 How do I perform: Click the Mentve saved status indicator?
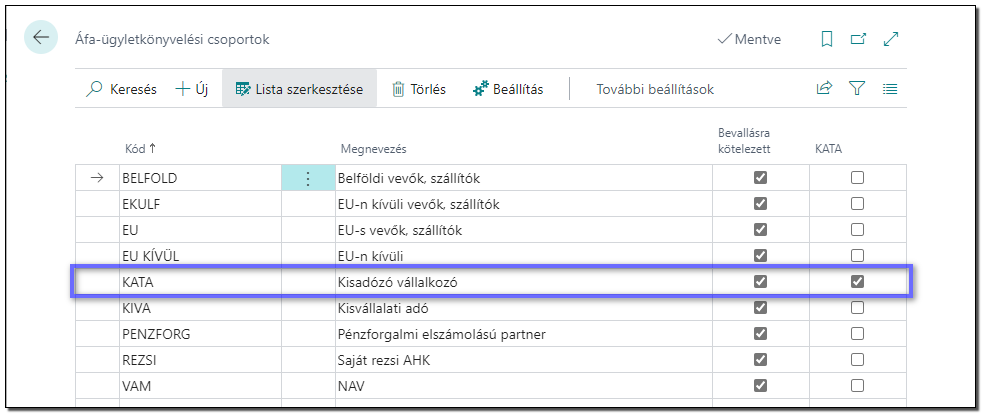[749, 39]
